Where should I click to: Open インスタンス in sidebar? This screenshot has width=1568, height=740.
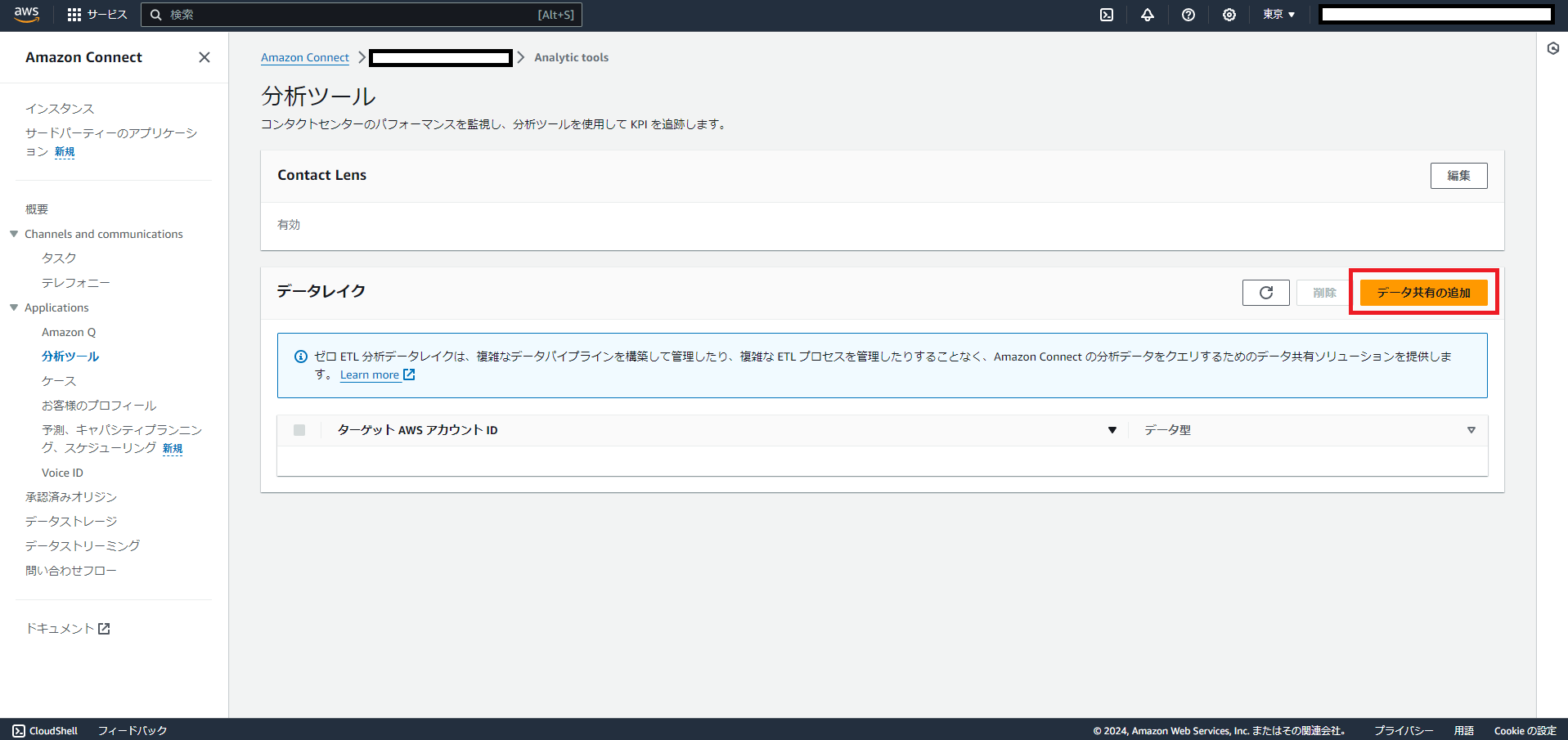coord(60,109)
